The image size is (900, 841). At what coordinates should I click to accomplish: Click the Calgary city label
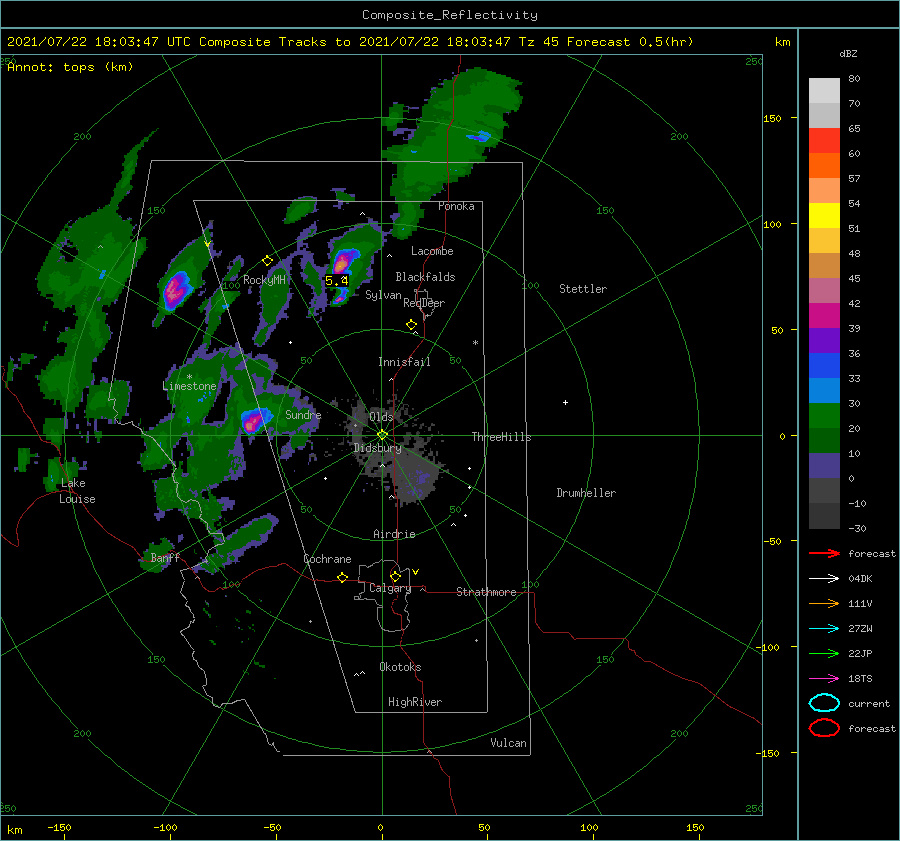tap(390, 588)
